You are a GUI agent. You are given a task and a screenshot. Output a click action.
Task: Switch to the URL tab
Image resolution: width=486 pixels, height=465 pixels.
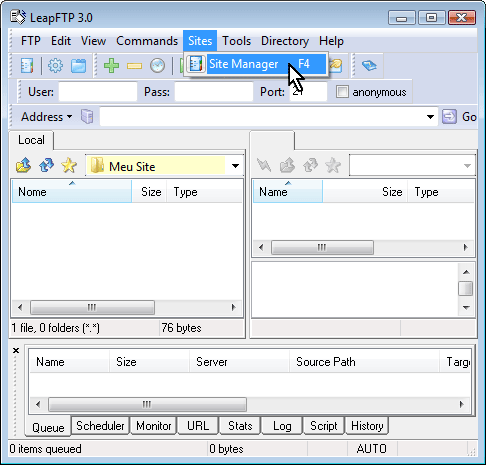(x=198, y=426)
